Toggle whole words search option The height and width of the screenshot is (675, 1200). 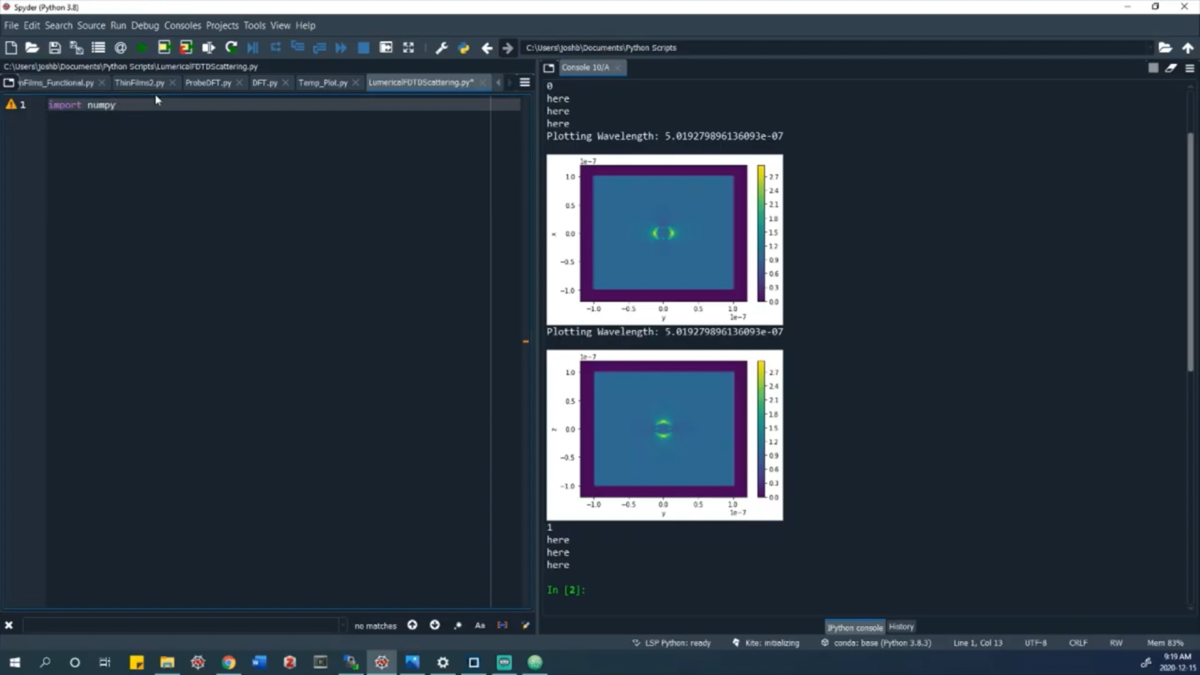pos(503,626)
